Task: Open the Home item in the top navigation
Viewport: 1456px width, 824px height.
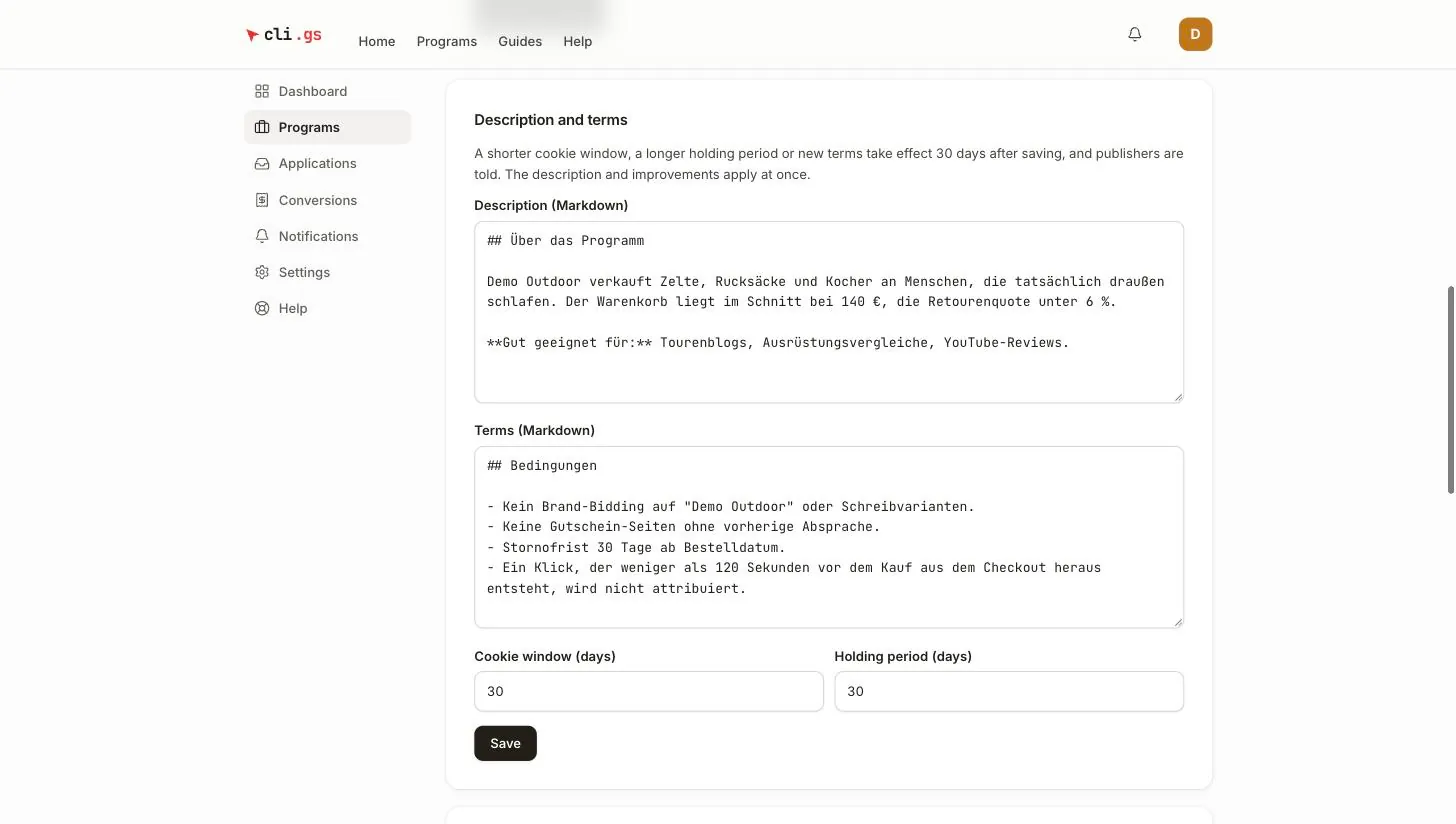Action: pos(377,41)
